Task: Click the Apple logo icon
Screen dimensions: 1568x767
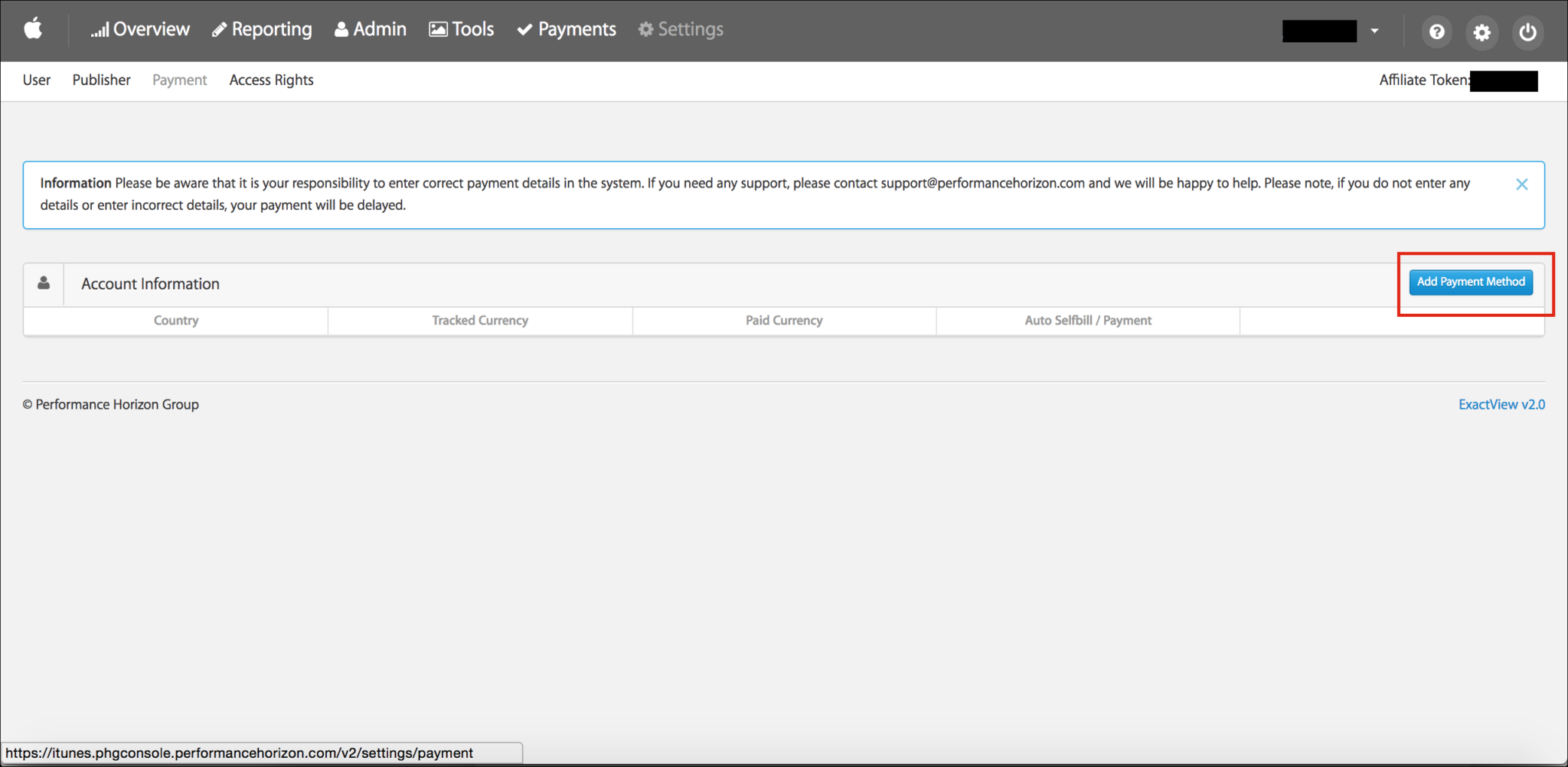Action: click(33, 29)
